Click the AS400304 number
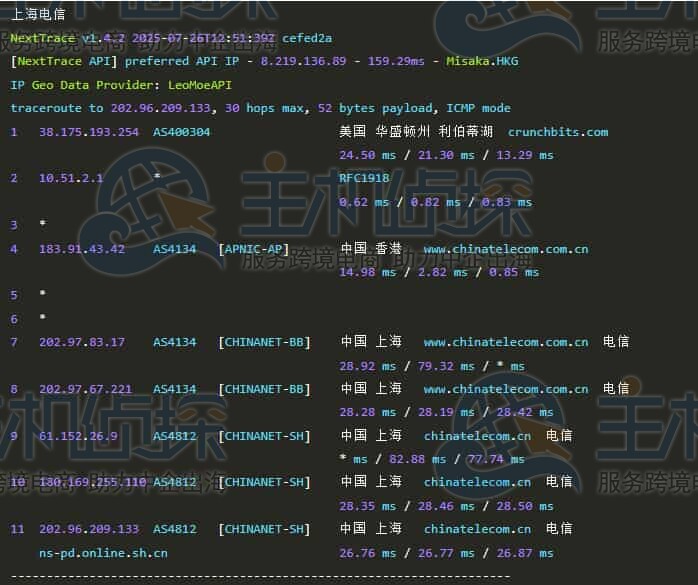698x585 pixels. pos(181,132)
